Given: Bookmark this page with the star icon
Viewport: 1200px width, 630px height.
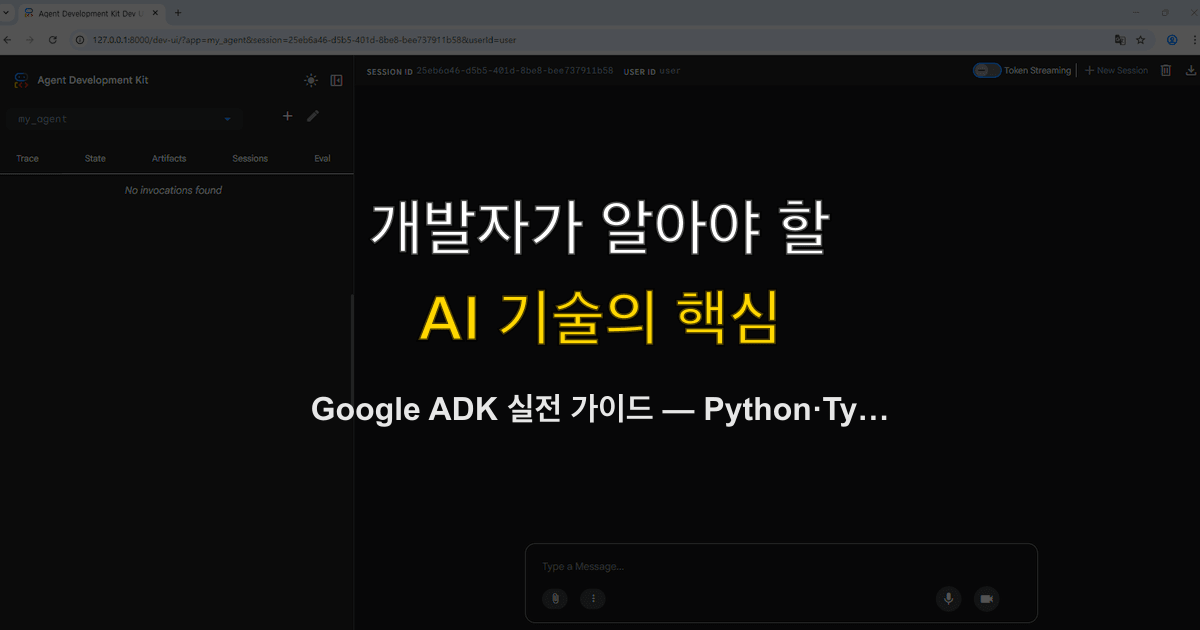Looking at the screenshot, I should tap(1142, 40).
